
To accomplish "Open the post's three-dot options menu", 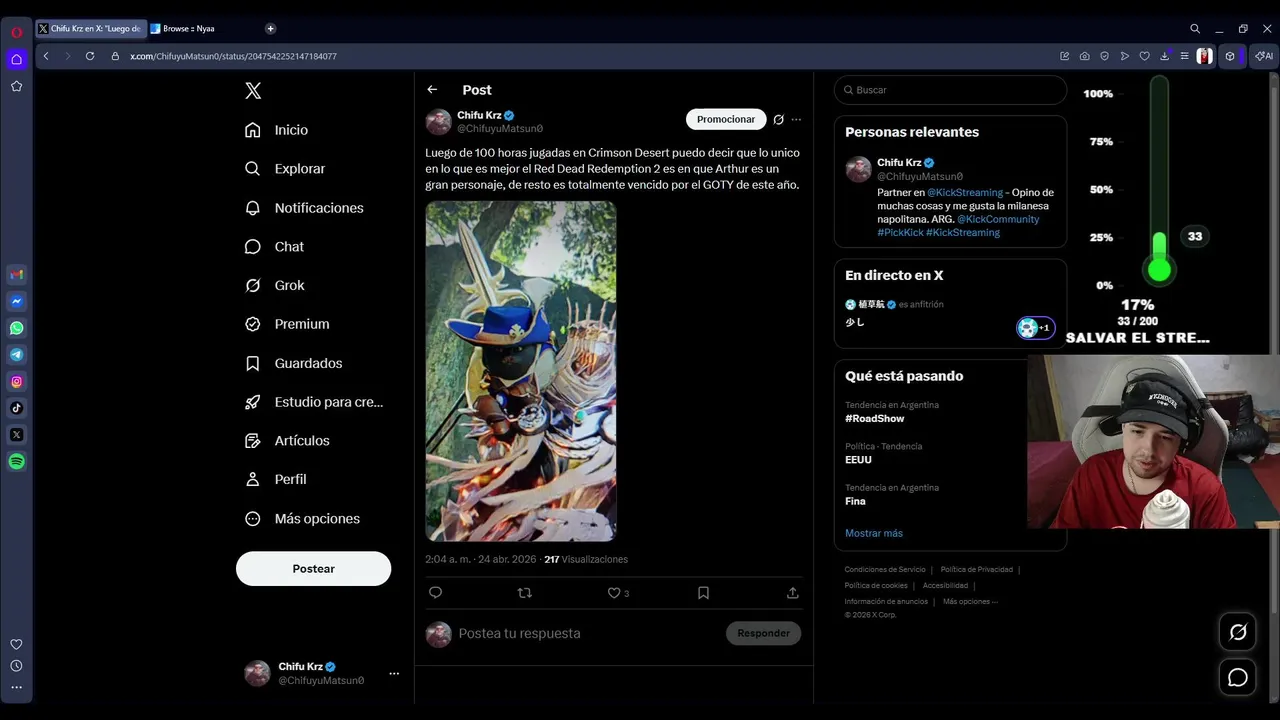I will click(796, 119).
